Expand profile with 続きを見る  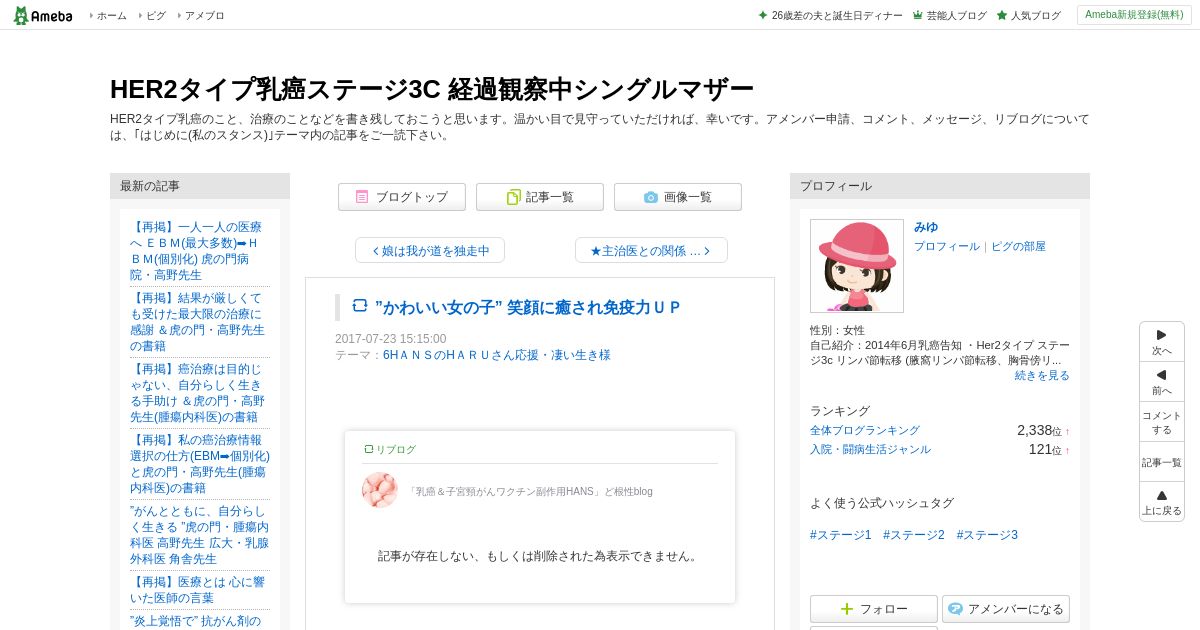1042,375
